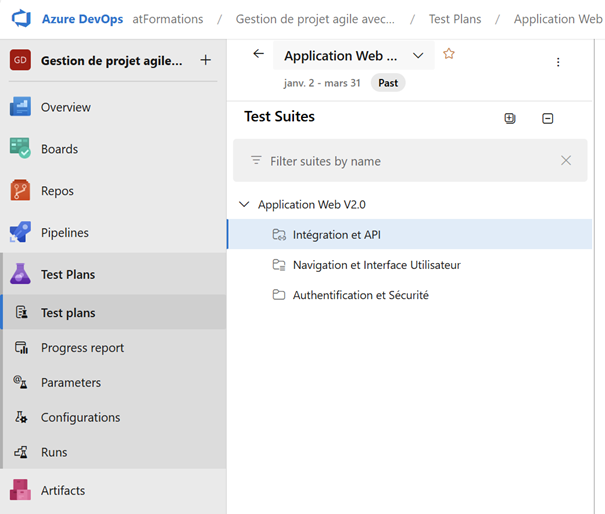Mark test plan as favorite star

[x=449, y=55]
